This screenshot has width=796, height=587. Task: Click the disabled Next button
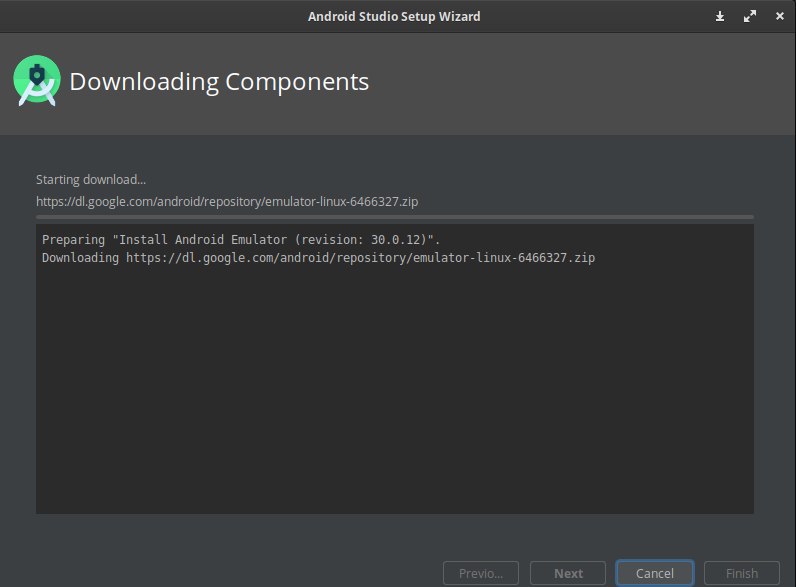point(568,573)
